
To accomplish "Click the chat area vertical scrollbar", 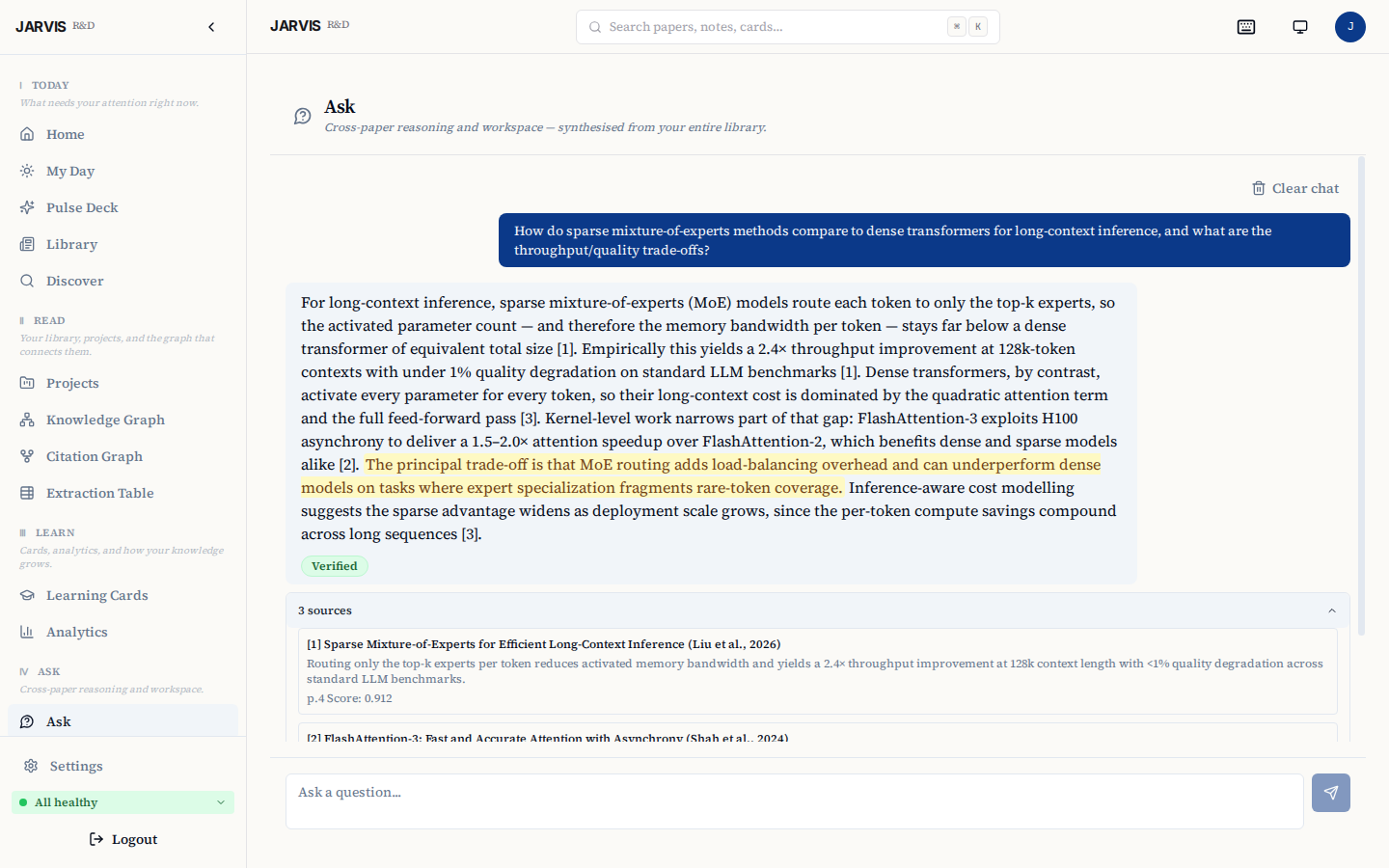I will coord(1361,395).
